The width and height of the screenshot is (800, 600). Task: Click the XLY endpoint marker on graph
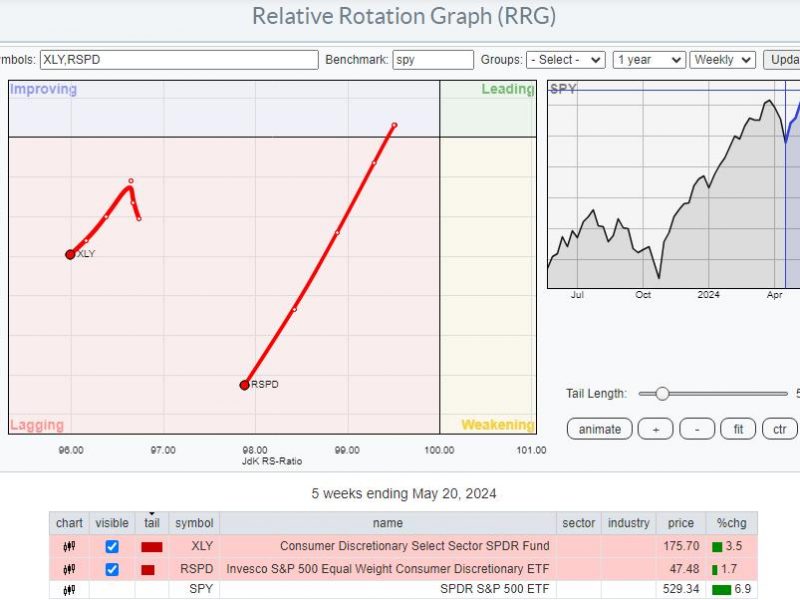click(x=70, y=254)
